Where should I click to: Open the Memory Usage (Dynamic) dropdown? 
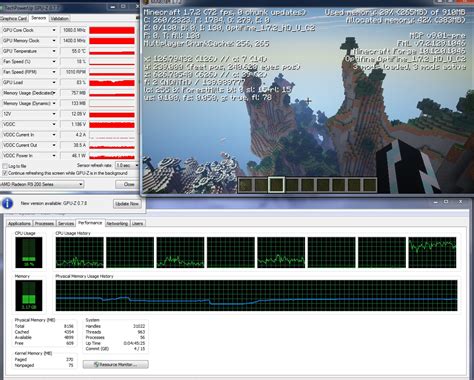[x=54, y=103]
